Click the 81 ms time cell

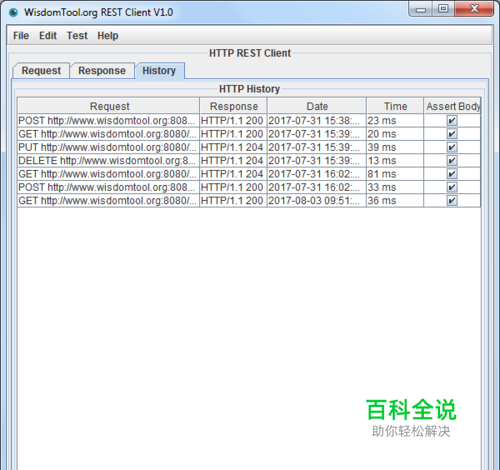pos(395,174)
